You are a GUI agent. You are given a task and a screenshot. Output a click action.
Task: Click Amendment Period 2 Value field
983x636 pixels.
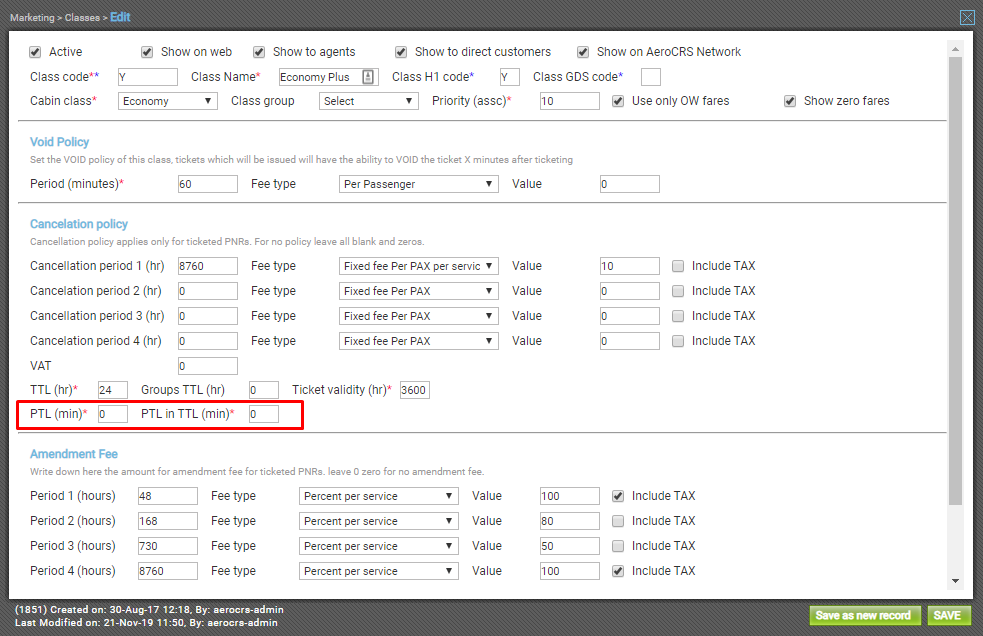click(570, 521)
